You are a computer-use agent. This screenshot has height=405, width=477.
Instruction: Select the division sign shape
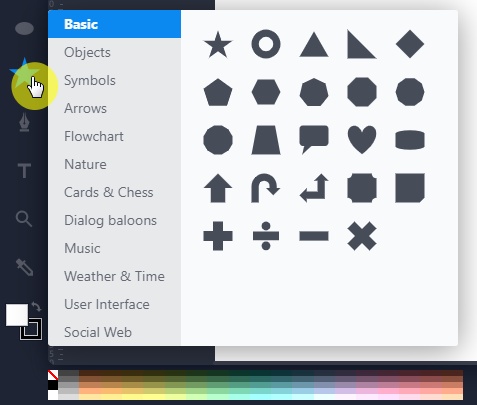[266, 236]
